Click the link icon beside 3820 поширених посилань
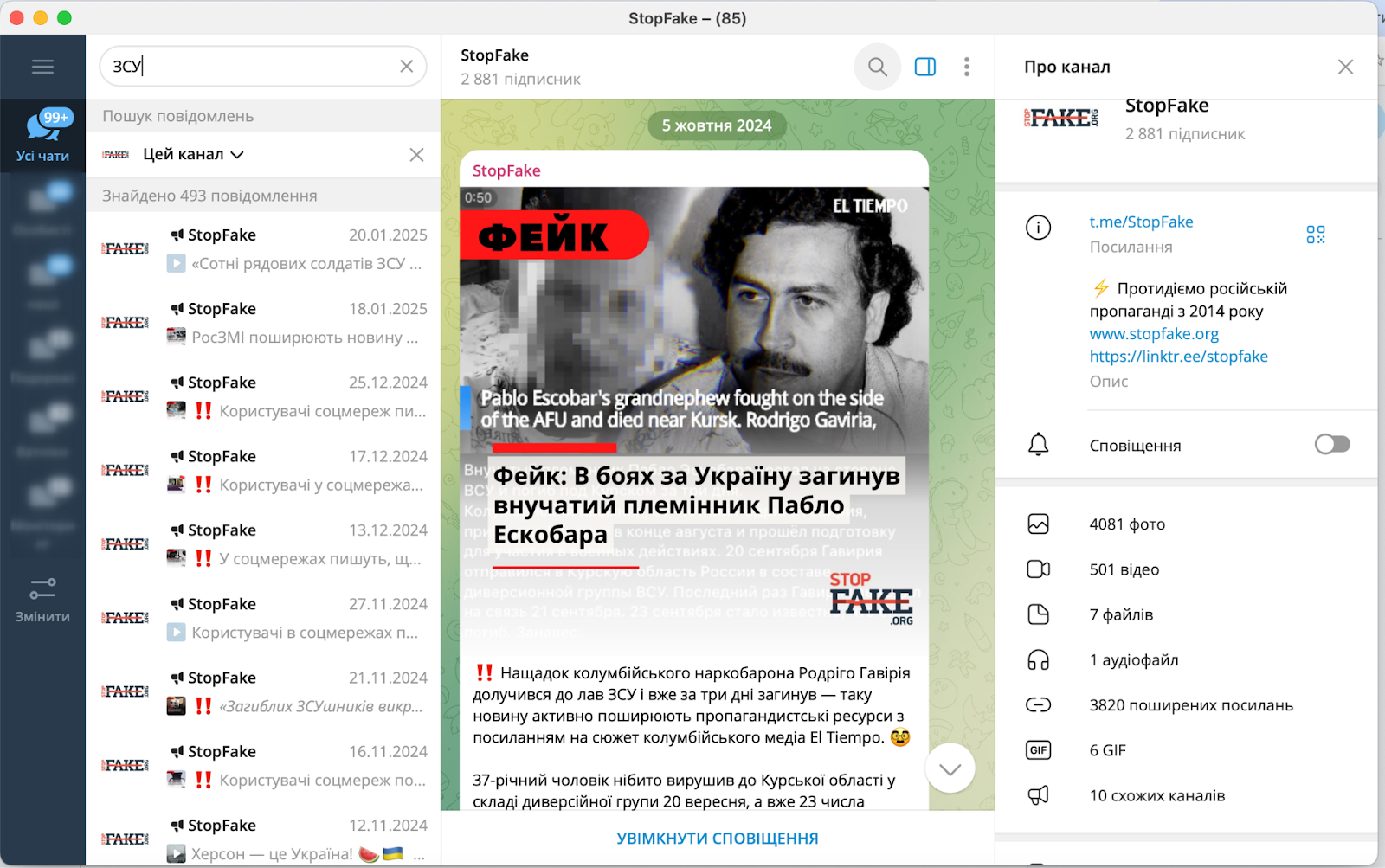This screenshot has height=868, width=1385. tap(1038, 705)
